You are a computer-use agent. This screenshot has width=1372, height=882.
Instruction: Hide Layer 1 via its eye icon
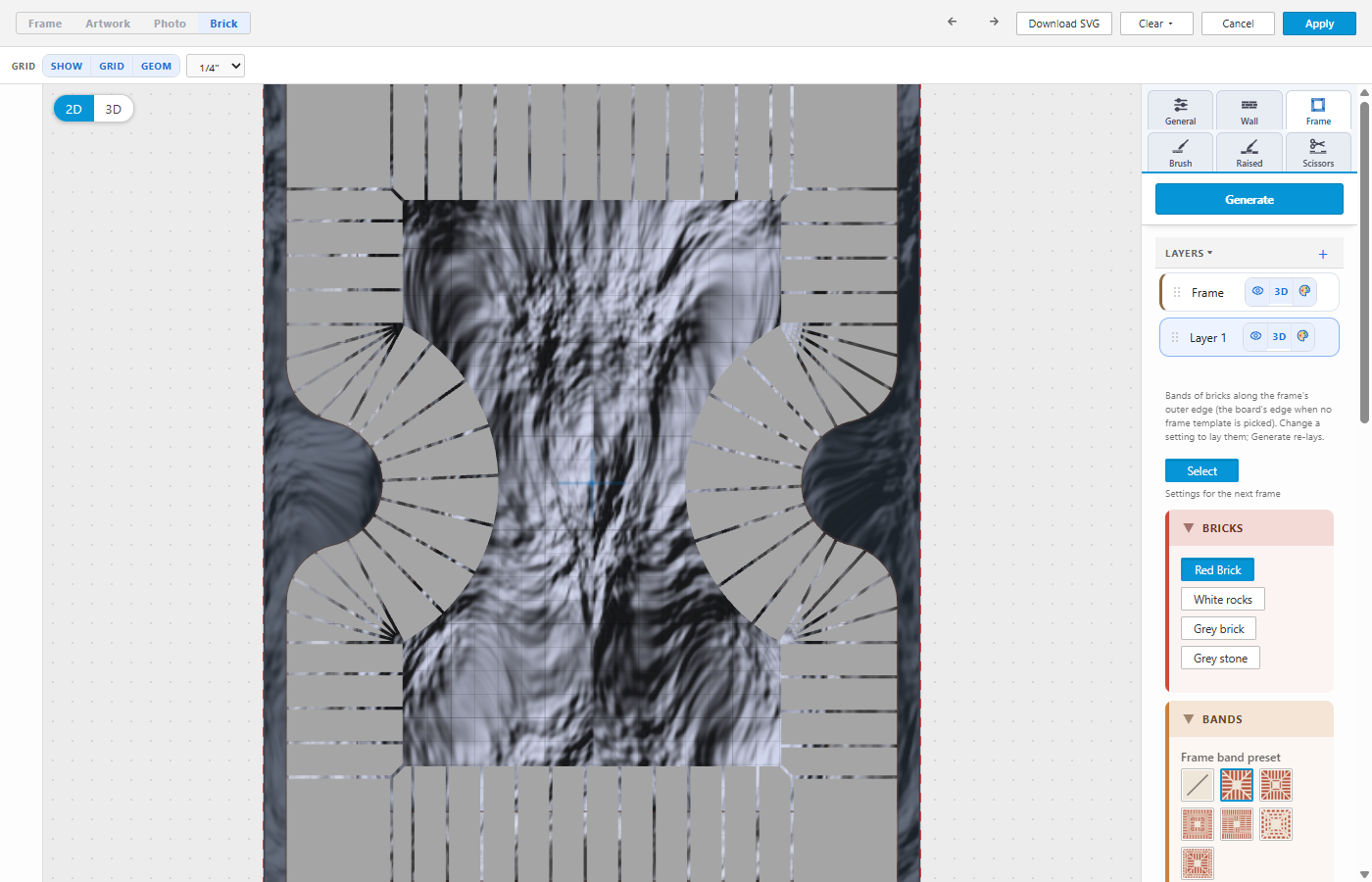point(1255,336)
